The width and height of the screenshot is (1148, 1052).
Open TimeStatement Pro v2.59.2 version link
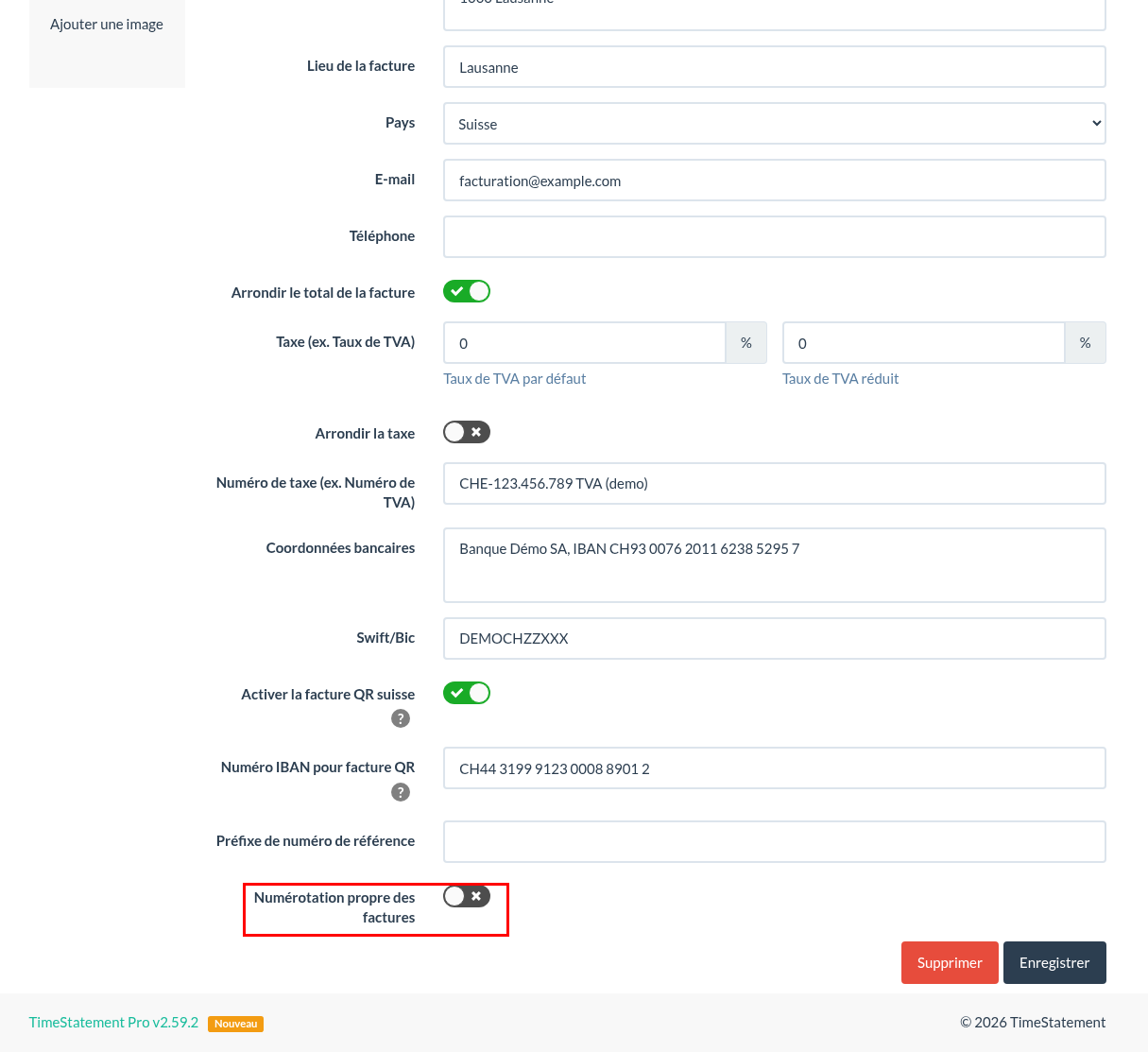(x=113, y=1023)
